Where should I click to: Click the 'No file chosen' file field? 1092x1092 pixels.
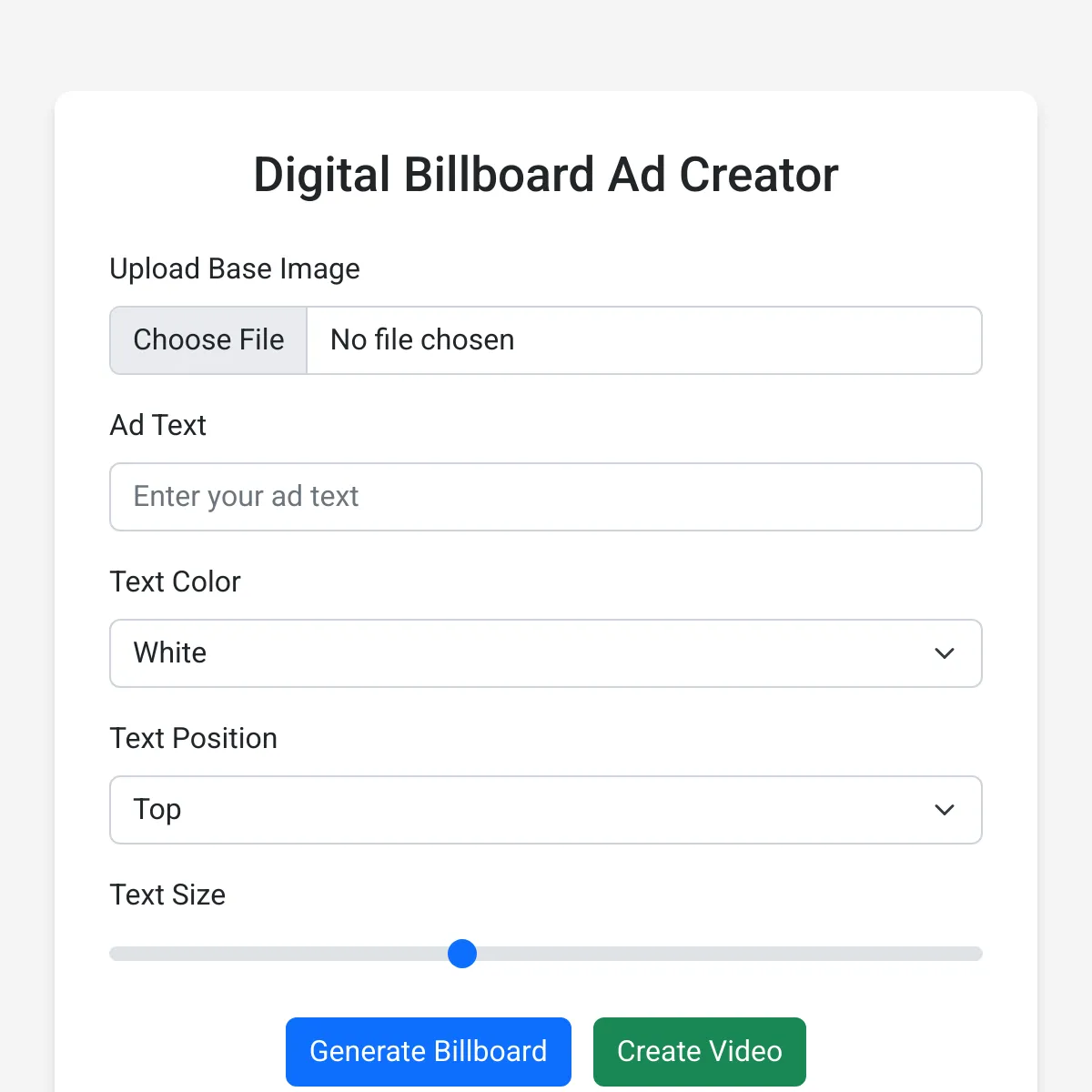tap(546, 340)
